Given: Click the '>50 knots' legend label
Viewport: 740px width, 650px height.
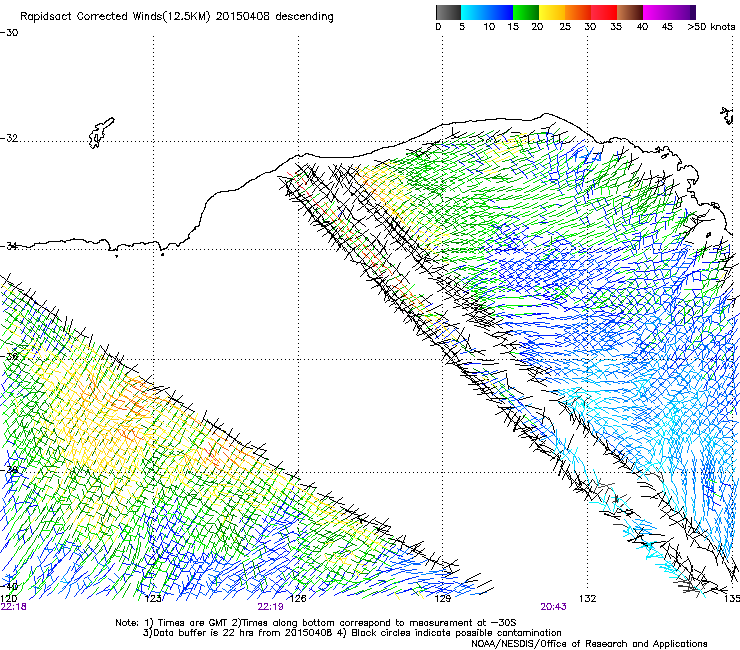Looking at the screenshot, I should click(711, 27).
